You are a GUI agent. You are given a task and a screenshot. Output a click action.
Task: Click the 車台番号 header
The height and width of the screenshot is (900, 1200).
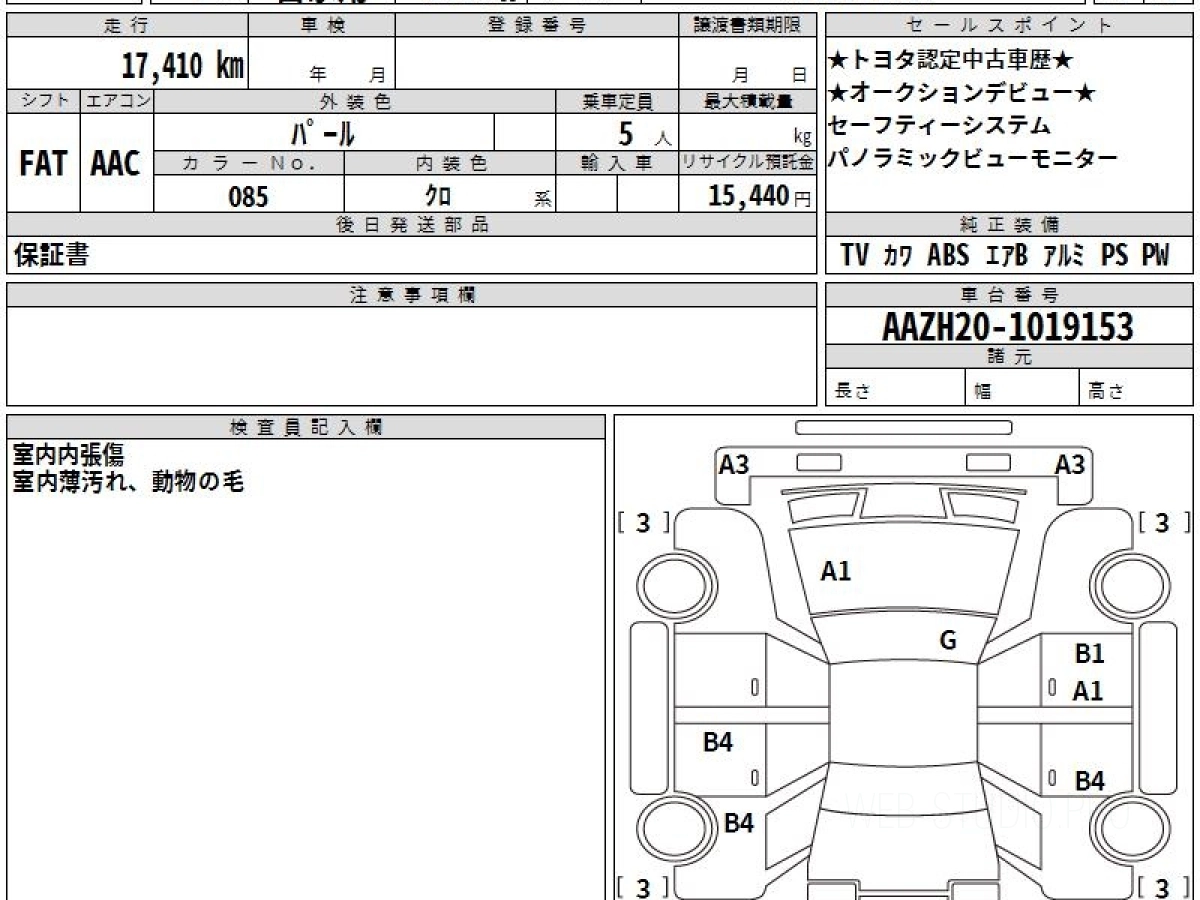[x=1009, y=295]
